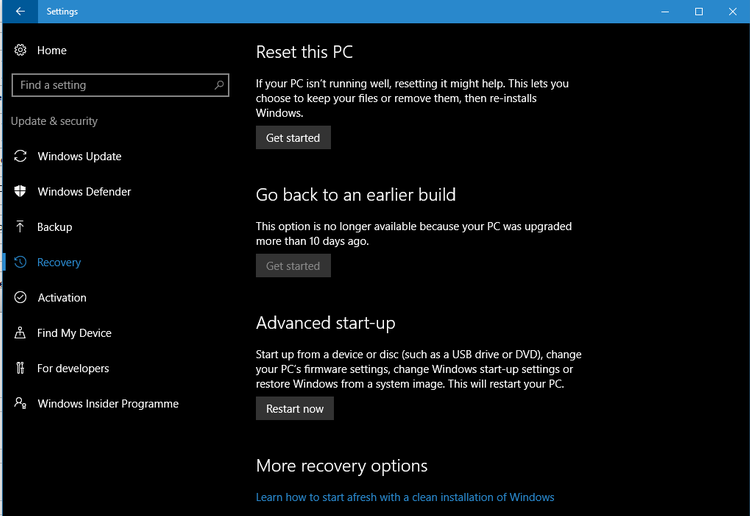Click the Windows Insider Programme icon
The image size is (750, 516).
pos(20,403)
